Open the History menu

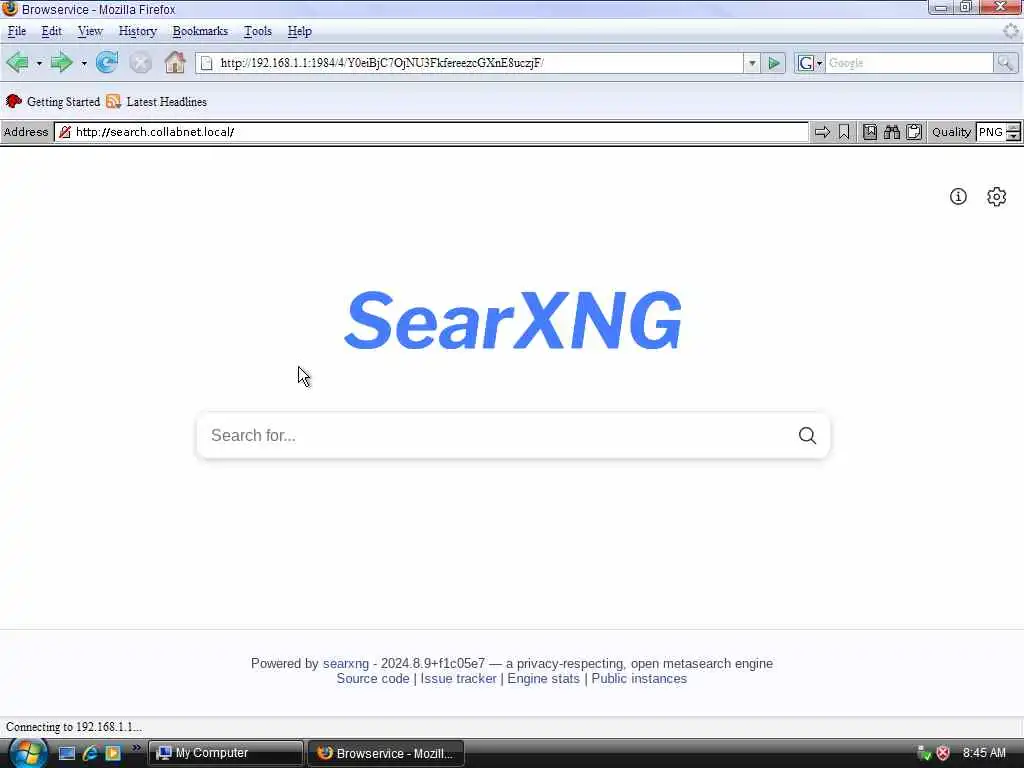pyautogui.click(x=138, y=31)
